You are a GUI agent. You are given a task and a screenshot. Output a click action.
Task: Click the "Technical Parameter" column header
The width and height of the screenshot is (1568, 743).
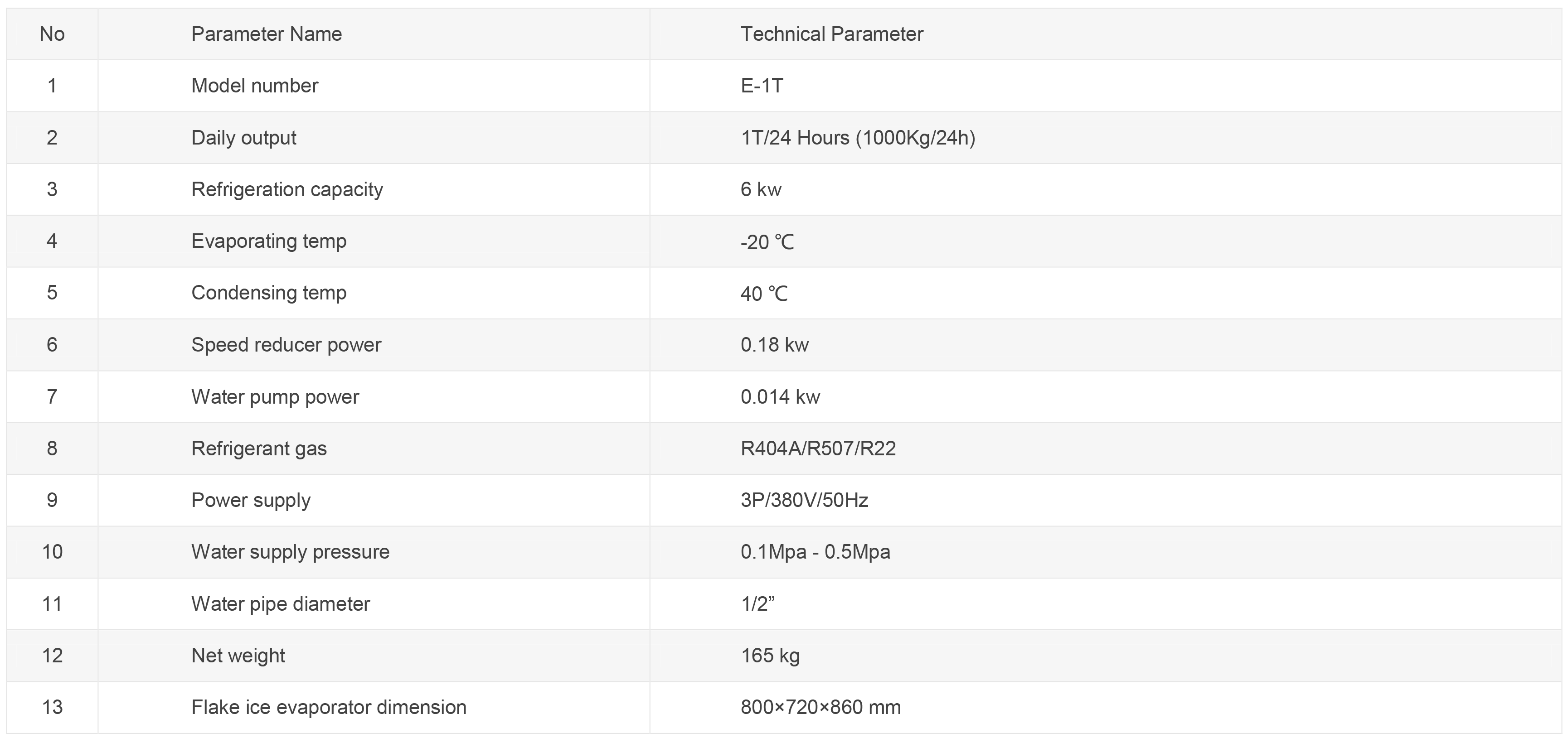(x=831, y=34)
